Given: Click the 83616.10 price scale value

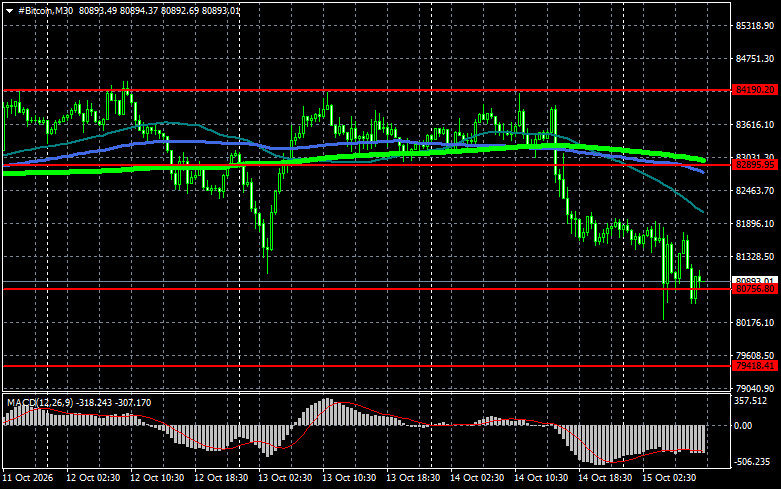Looking at the screenshot, I should (755, 124).
